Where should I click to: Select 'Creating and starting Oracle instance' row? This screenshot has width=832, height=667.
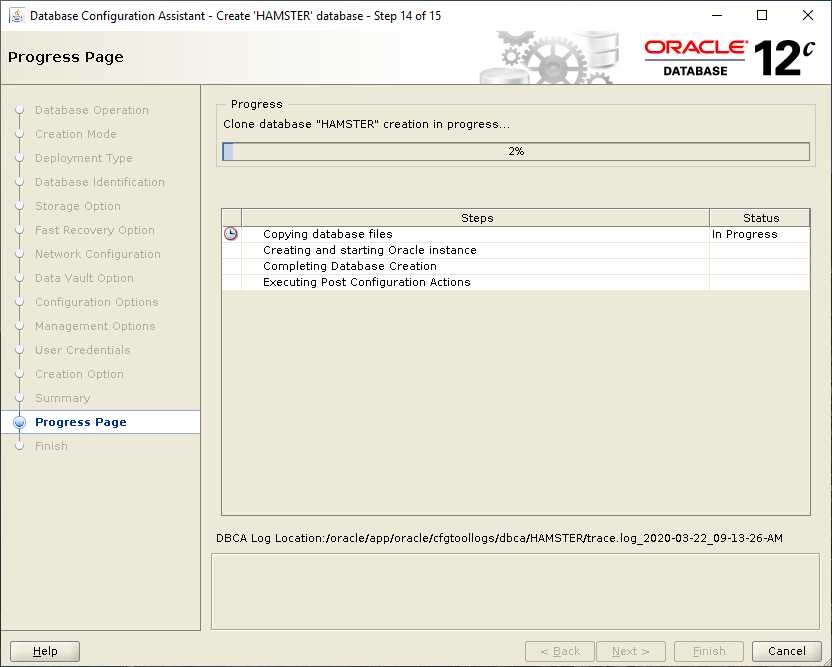(x=516, y=250)
